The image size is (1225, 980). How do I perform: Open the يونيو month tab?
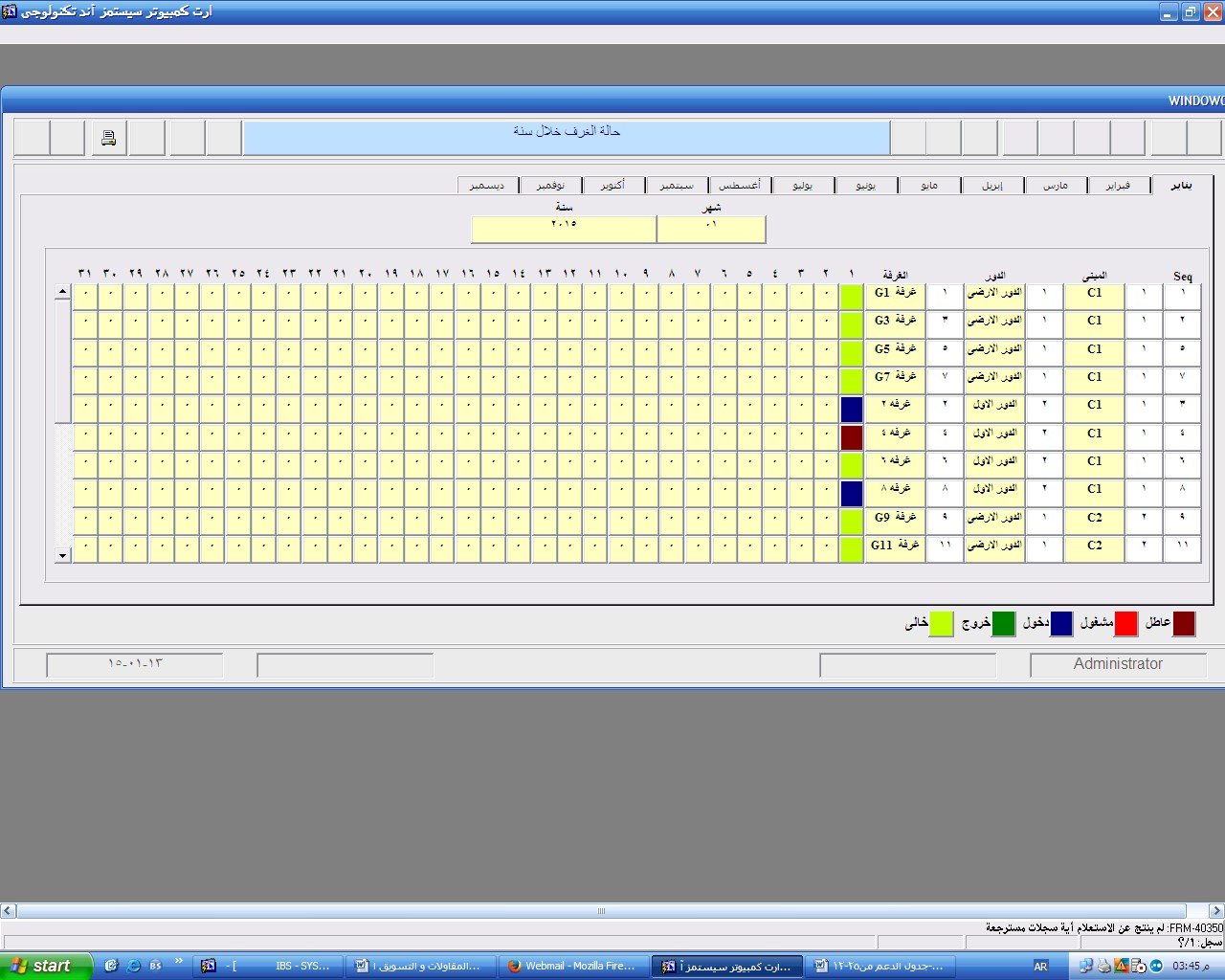(x=865, y=185)
